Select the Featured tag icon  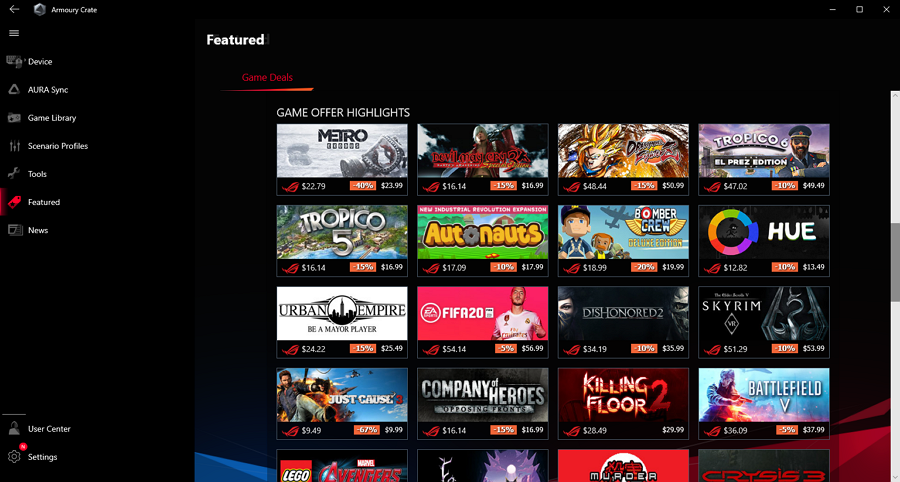(14, 202)
